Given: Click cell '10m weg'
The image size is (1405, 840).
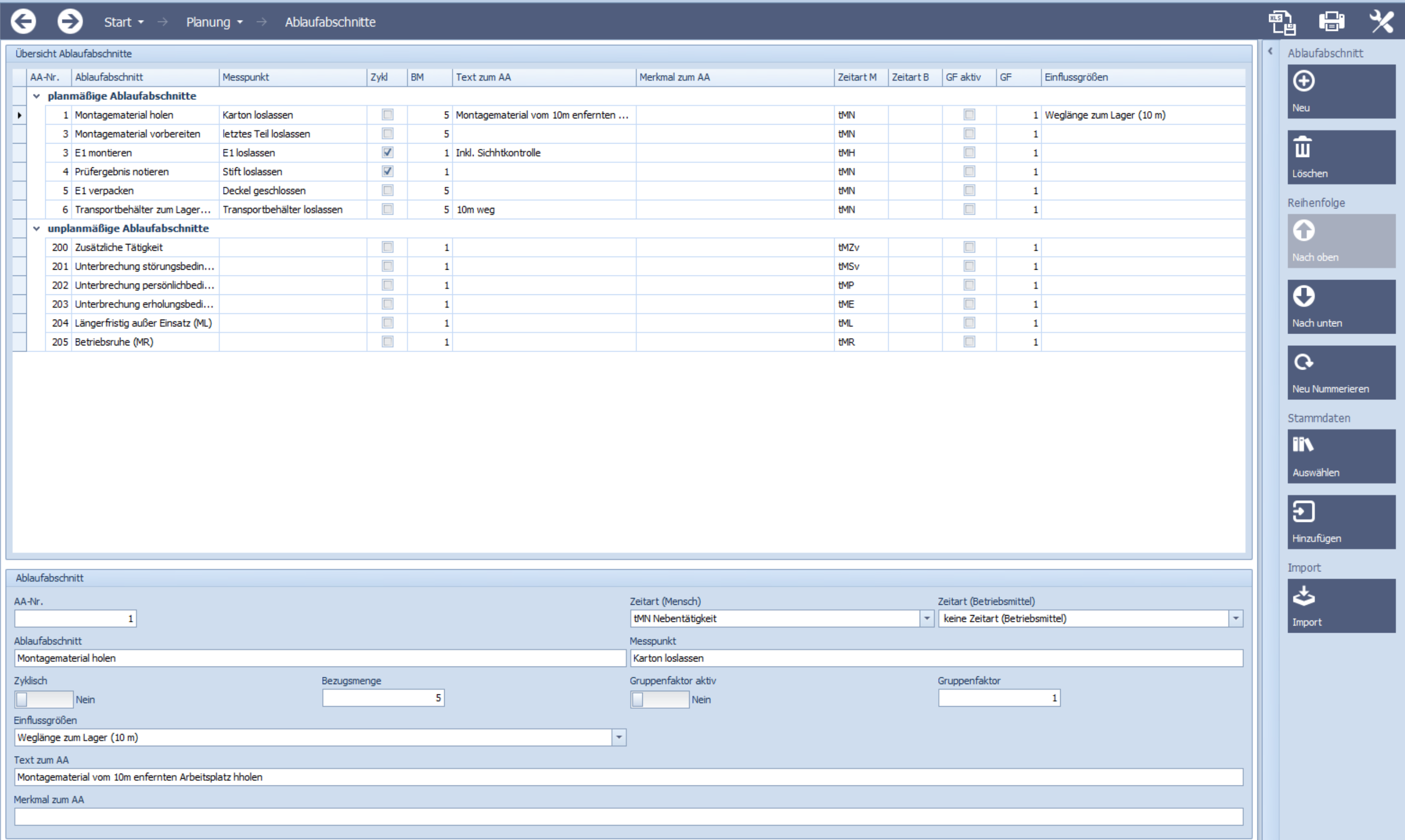Looking at the screenshot, I should pos(545,209).
